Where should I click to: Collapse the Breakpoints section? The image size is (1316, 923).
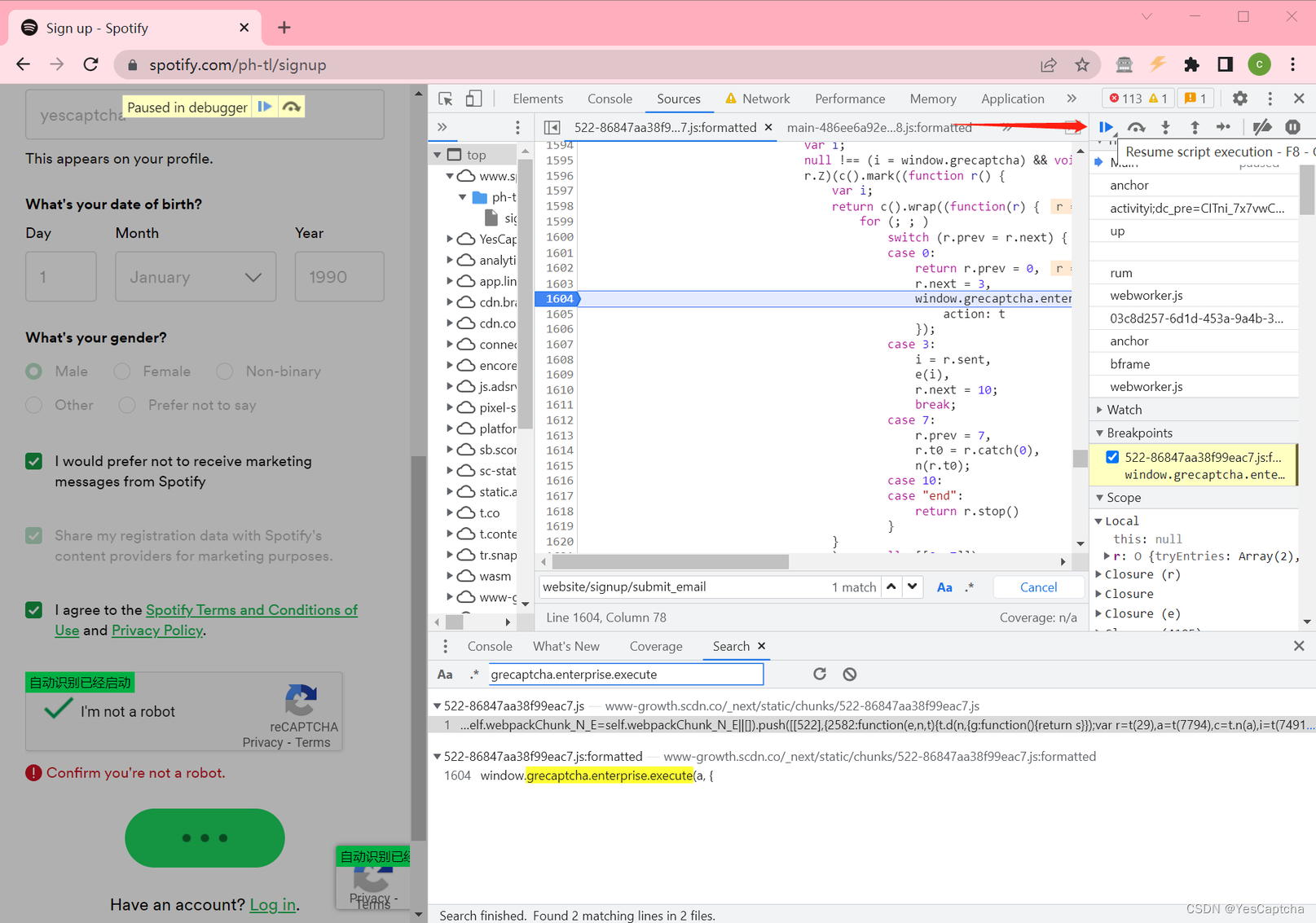(1099, 433)
